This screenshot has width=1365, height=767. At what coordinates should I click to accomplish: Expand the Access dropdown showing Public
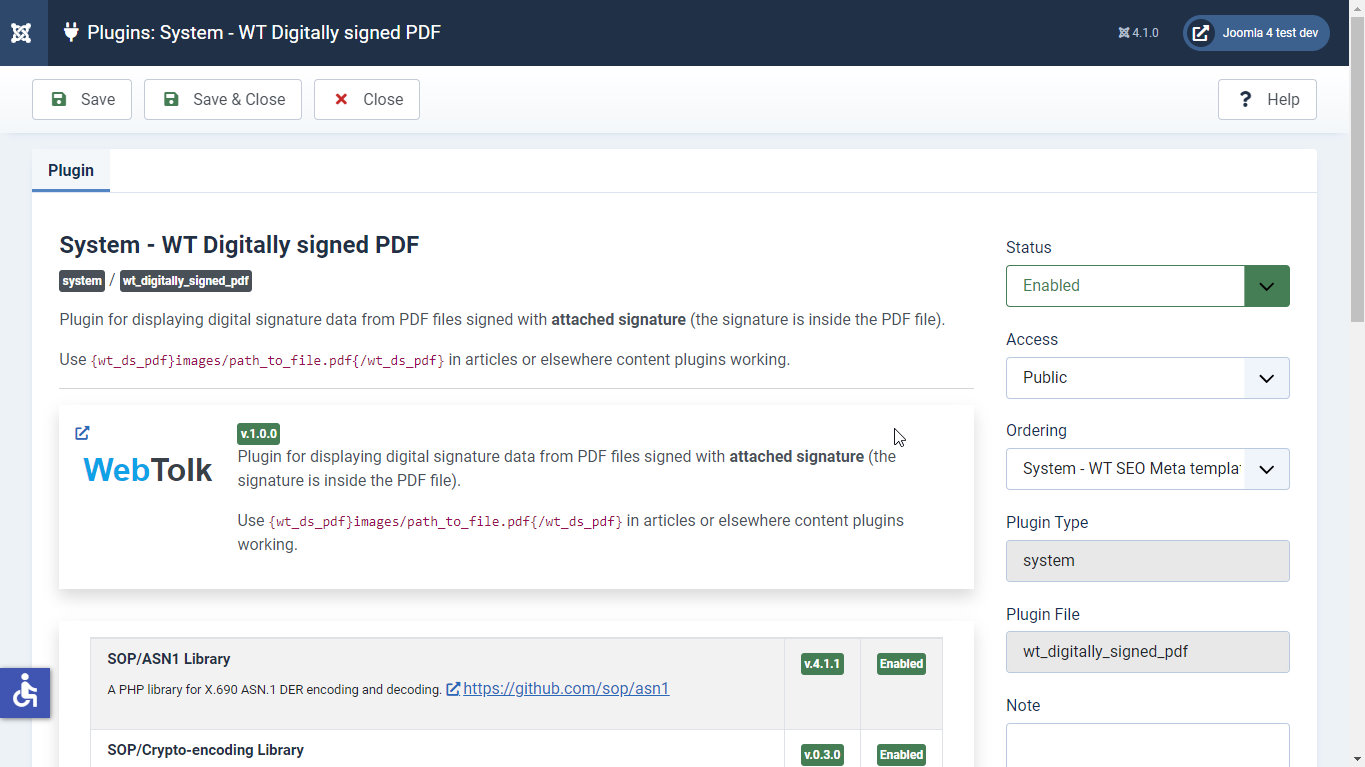(x=1147, y=378)
